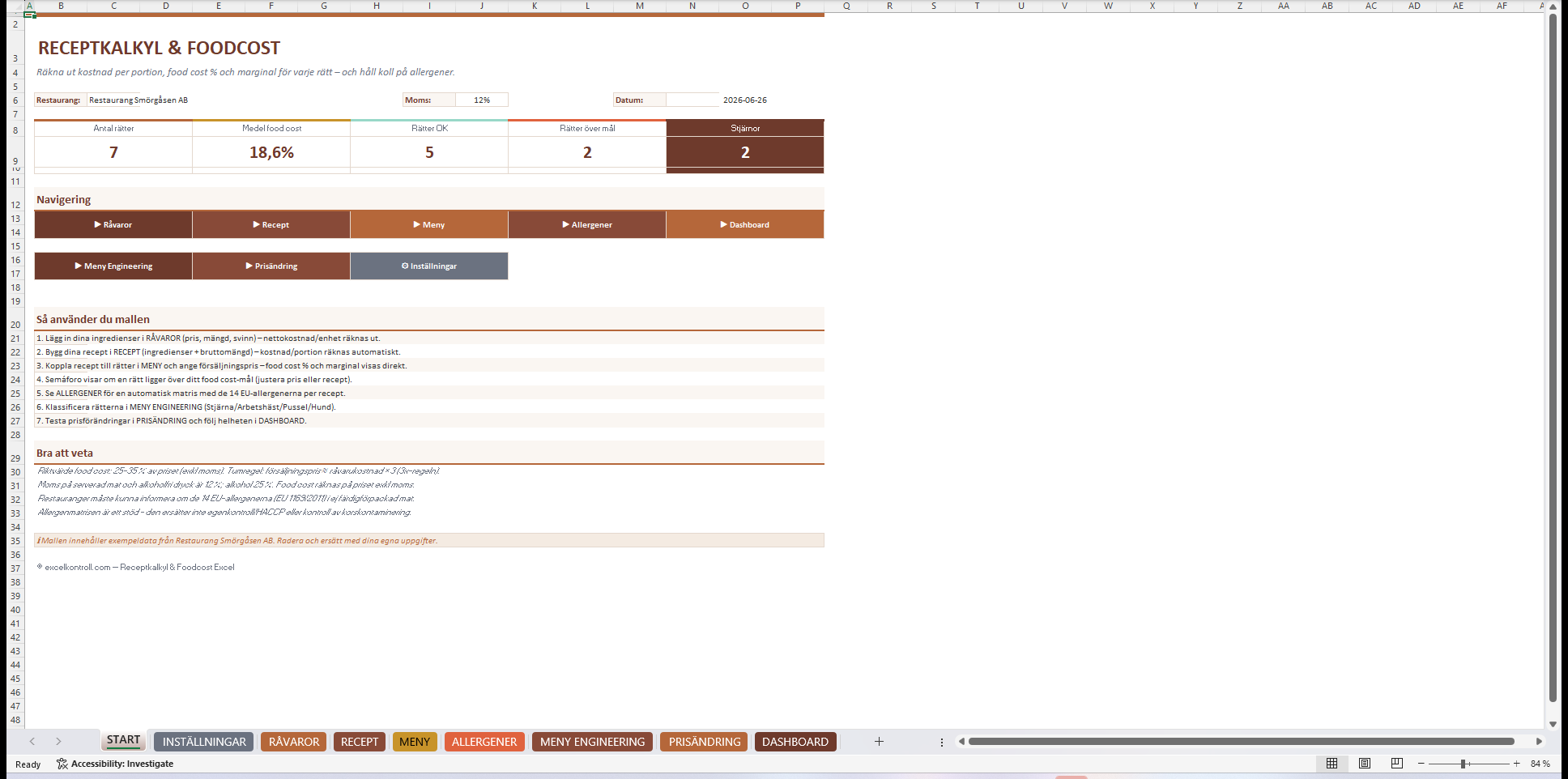Click the previous sheet arrow
Screen dimensions: 1568x779
(32, 742)
